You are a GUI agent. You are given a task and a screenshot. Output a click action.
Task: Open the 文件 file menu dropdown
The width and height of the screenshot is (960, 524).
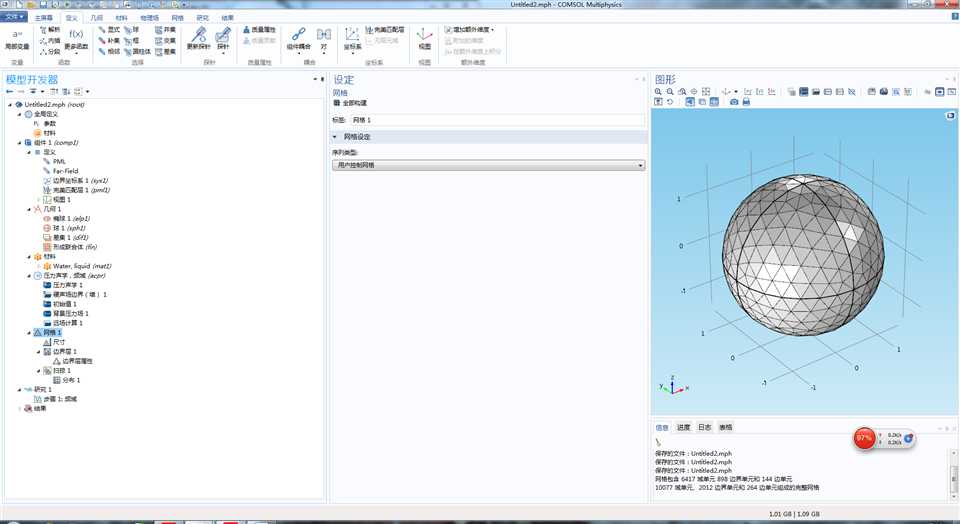point(14,17)
